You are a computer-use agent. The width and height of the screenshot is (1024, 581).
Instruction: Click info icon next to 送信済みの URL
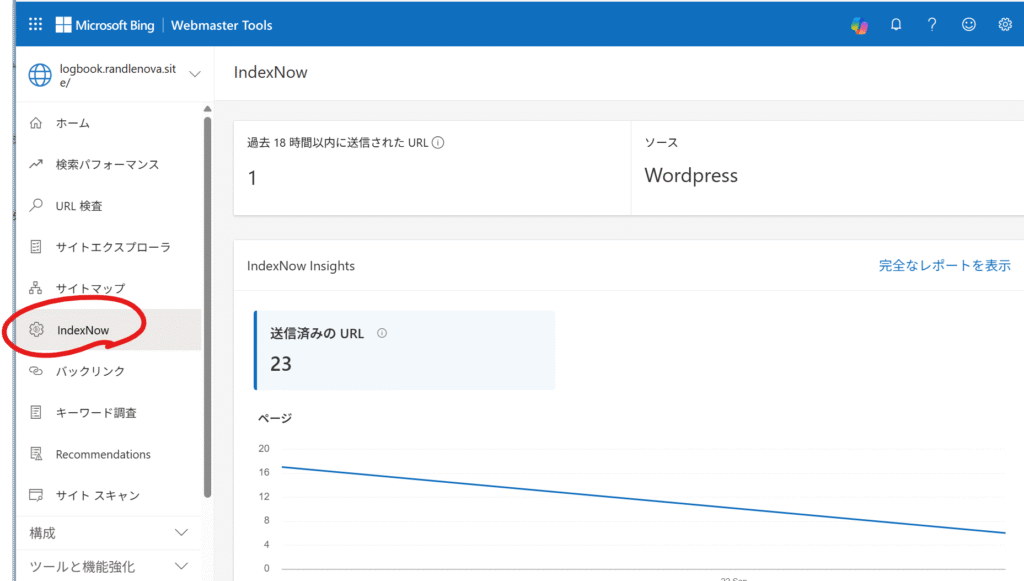[382, 334]
